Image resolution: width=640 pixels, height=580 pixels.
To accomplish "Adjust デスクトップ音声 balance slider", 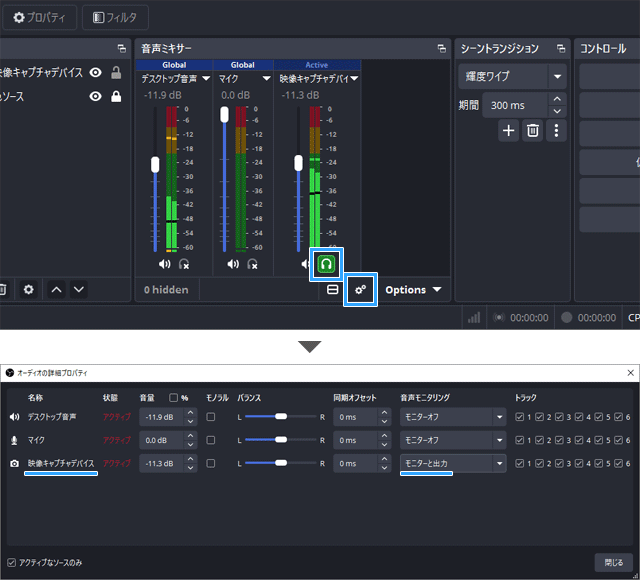I will click(x=281, y=416).
